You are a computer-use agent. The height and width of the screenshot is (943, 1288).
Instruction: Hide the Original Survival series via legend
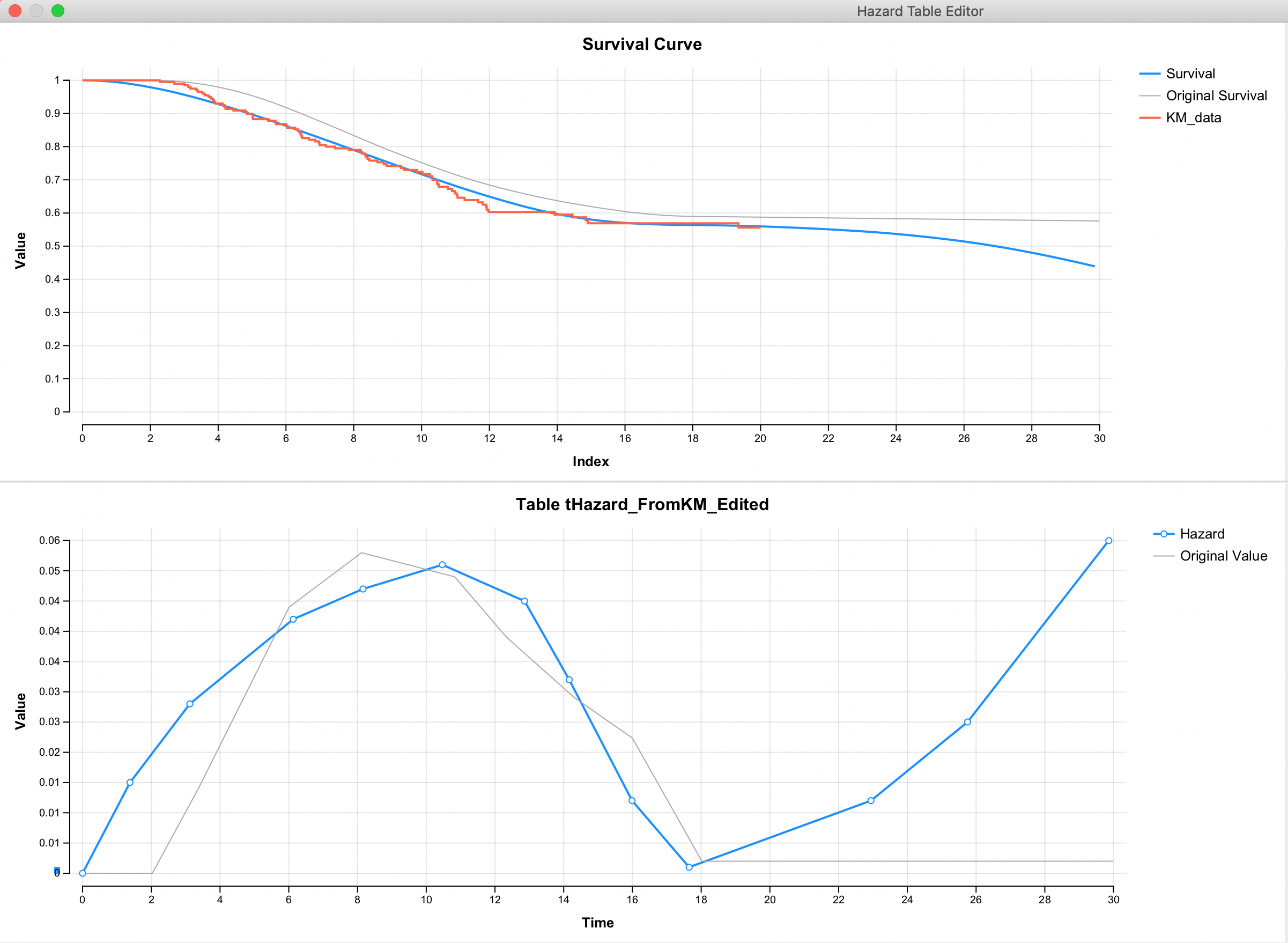click(x=1218, y=95)
